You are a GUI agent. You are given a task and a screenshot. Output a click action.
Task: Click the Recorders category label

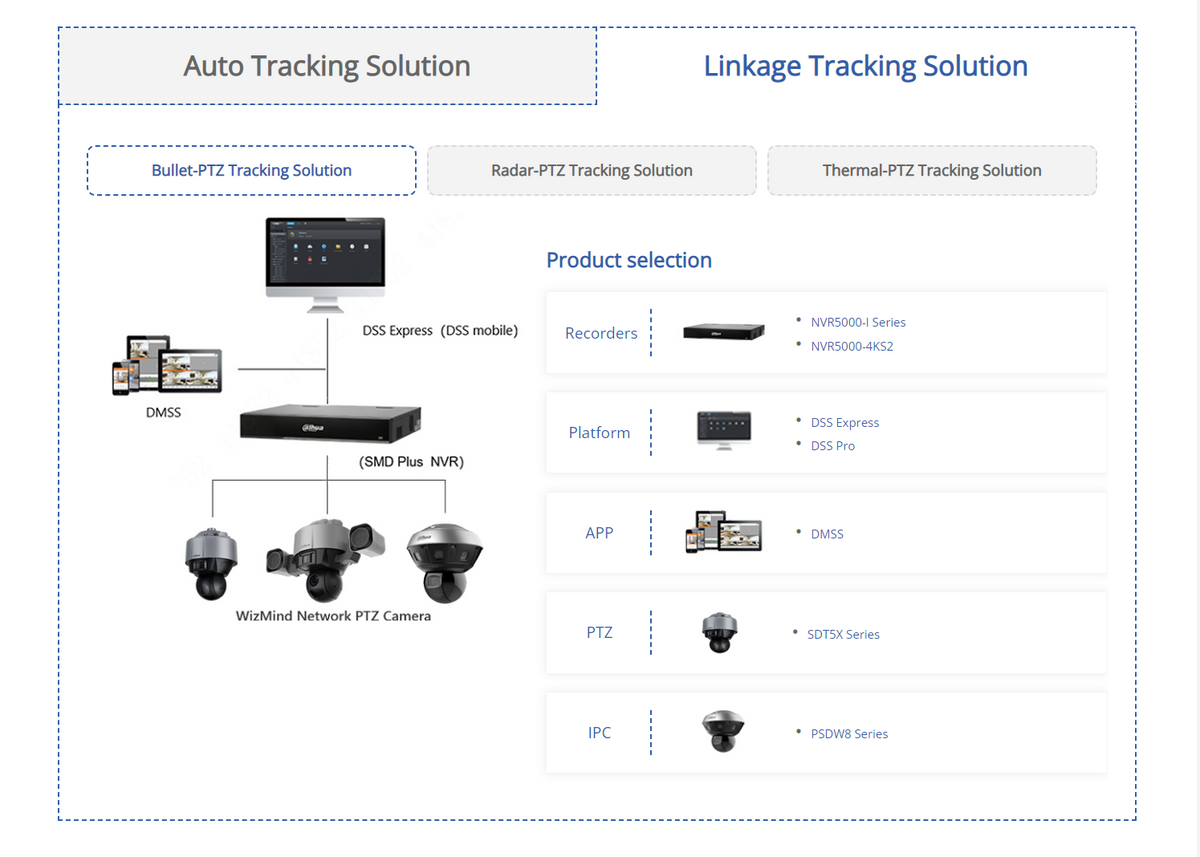(601, 333)
